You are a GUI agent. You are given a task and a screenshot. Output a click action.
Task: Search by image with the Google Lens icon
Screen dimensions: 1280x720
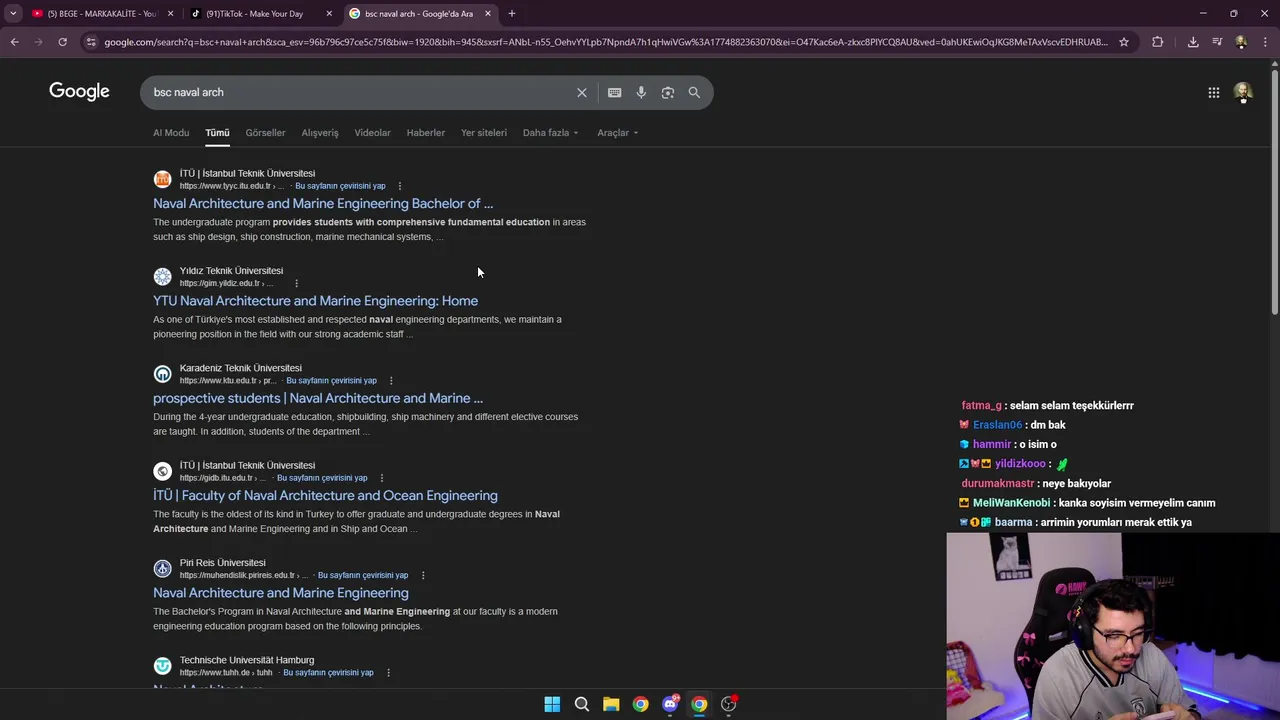point(668,92)
